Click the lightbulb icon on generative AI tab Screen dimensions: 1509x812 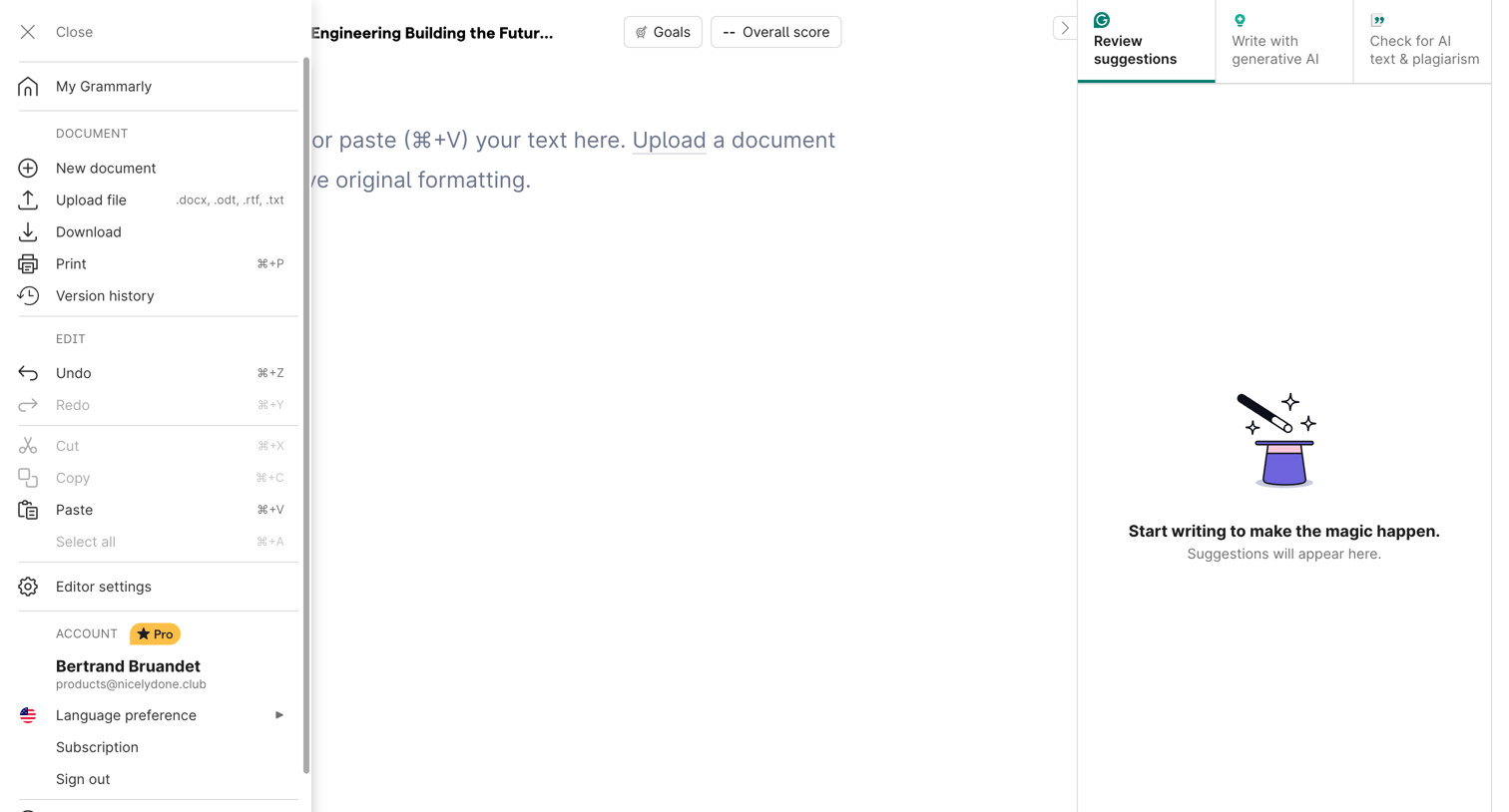click(x=1240, y=20)
